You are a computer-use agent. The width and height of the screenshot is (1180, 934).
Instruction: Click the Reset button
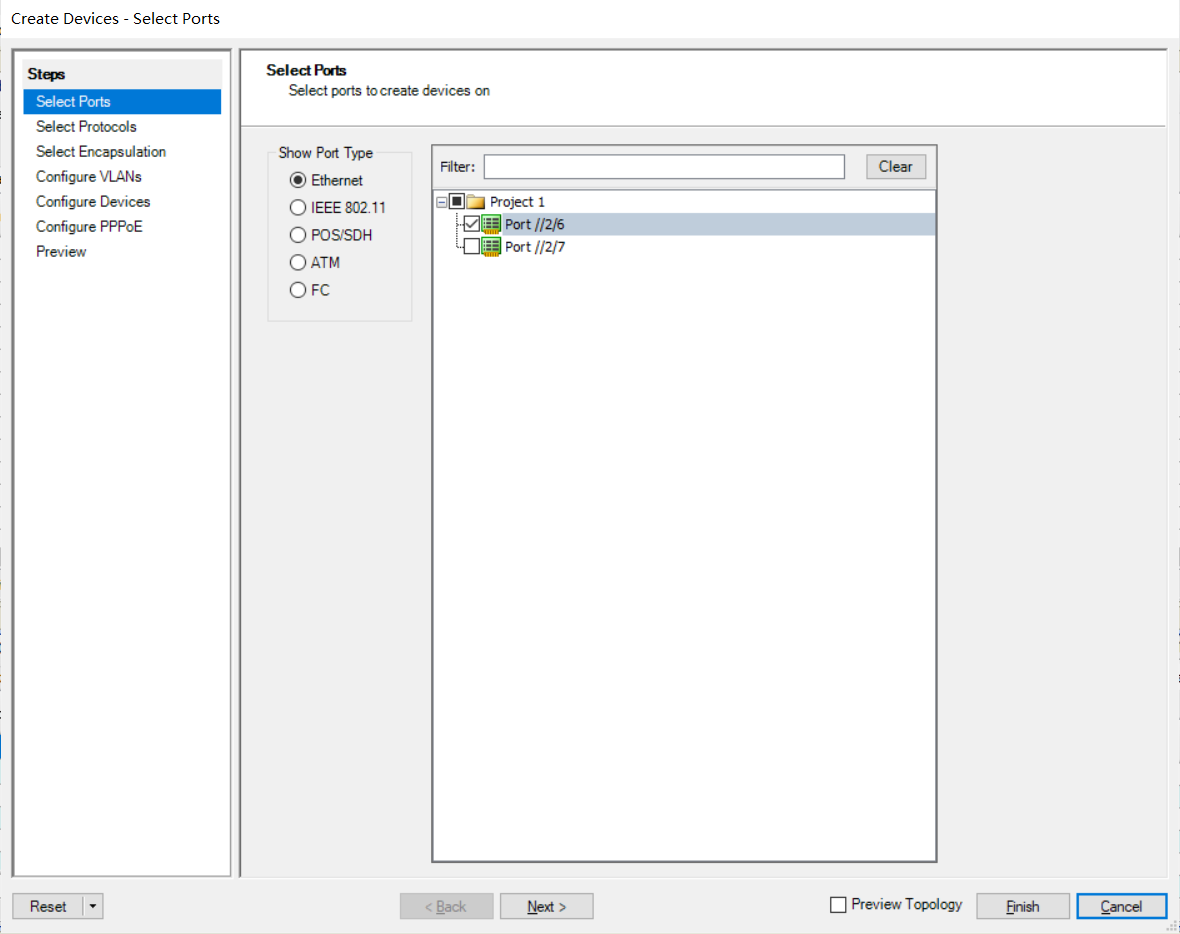[48, 906]
